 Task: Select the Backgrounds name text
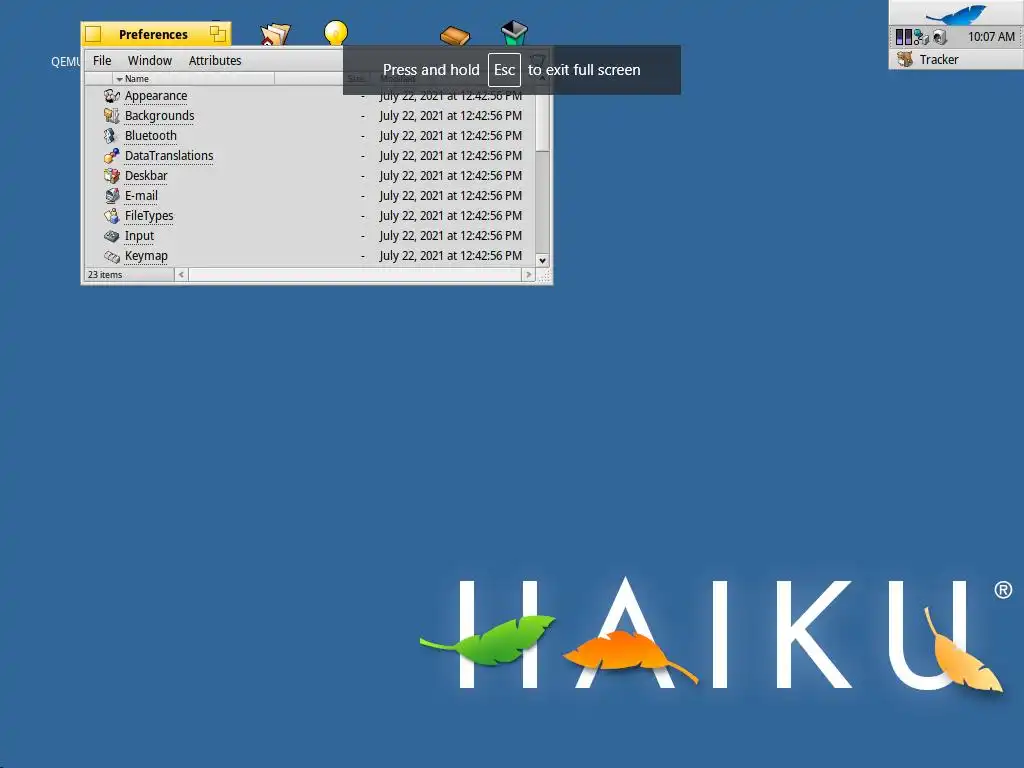[x=159, y=116]
